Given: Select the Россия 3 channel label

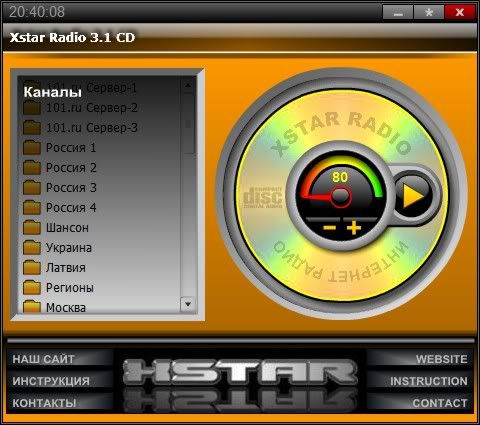Looking at the screenshot, I should pos(71,188).
